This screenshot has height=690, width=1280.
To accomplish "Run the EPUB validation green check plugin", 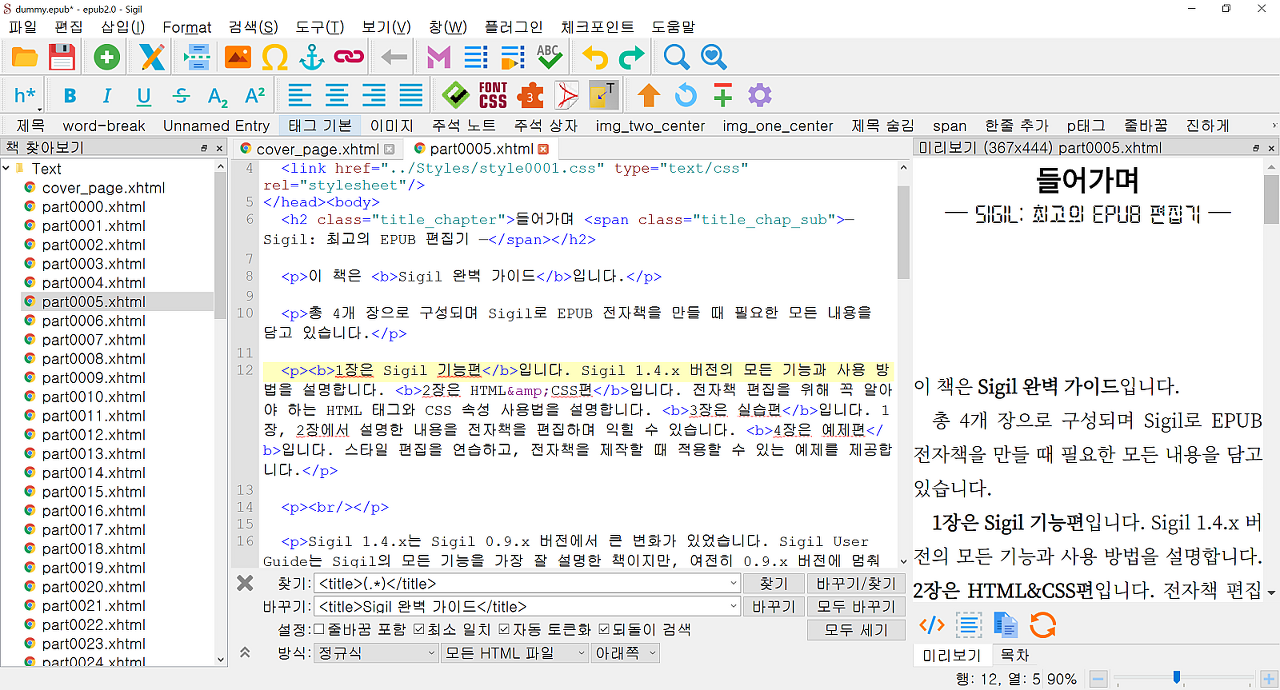I will 456,96.
